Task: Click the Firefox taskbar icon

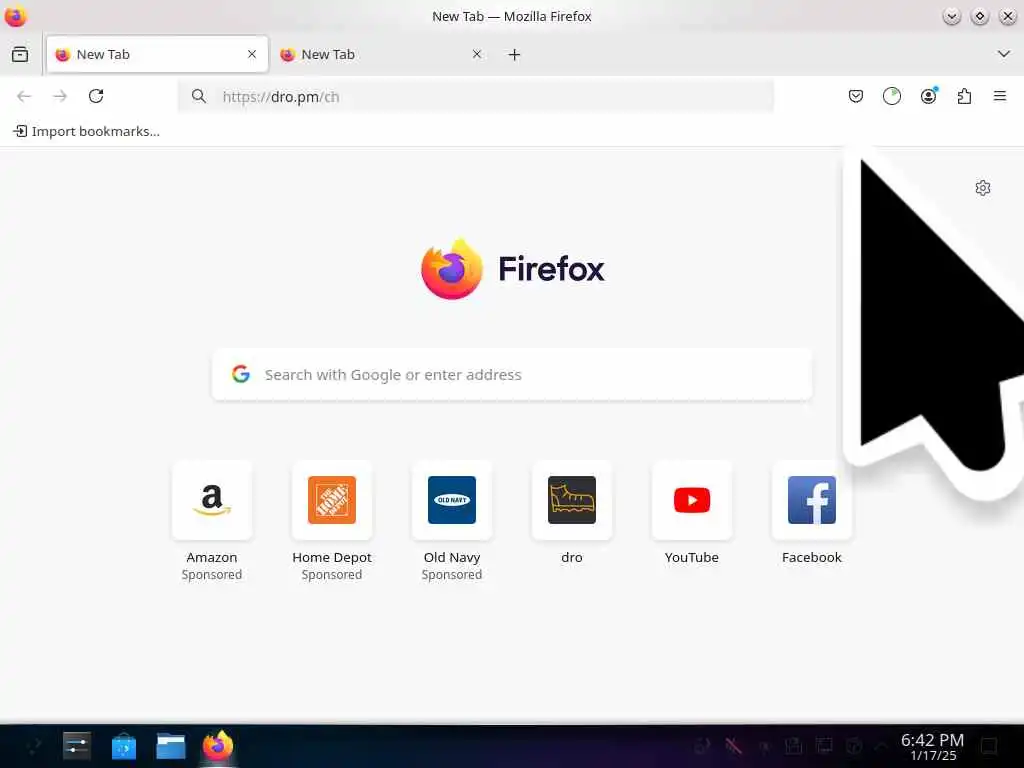Action: [217, 746]
